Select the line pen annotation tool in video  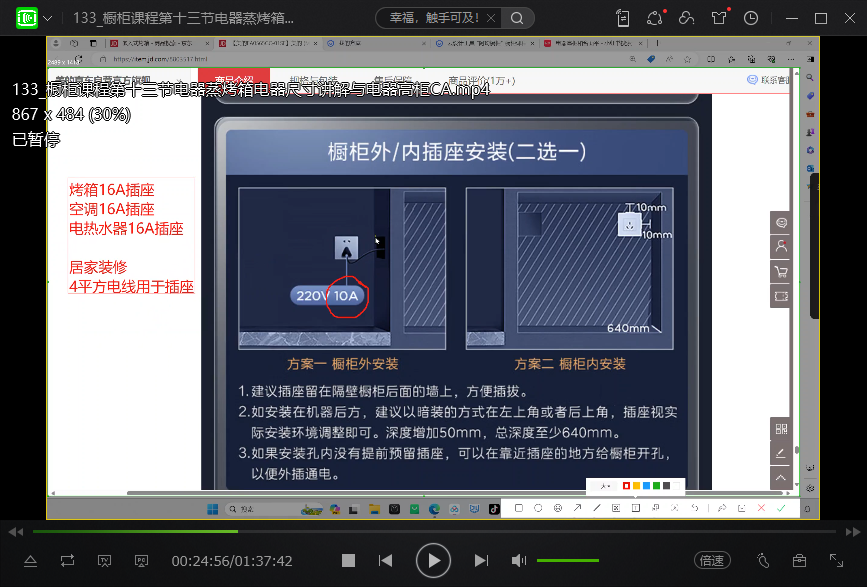click(x=597, y=508)
